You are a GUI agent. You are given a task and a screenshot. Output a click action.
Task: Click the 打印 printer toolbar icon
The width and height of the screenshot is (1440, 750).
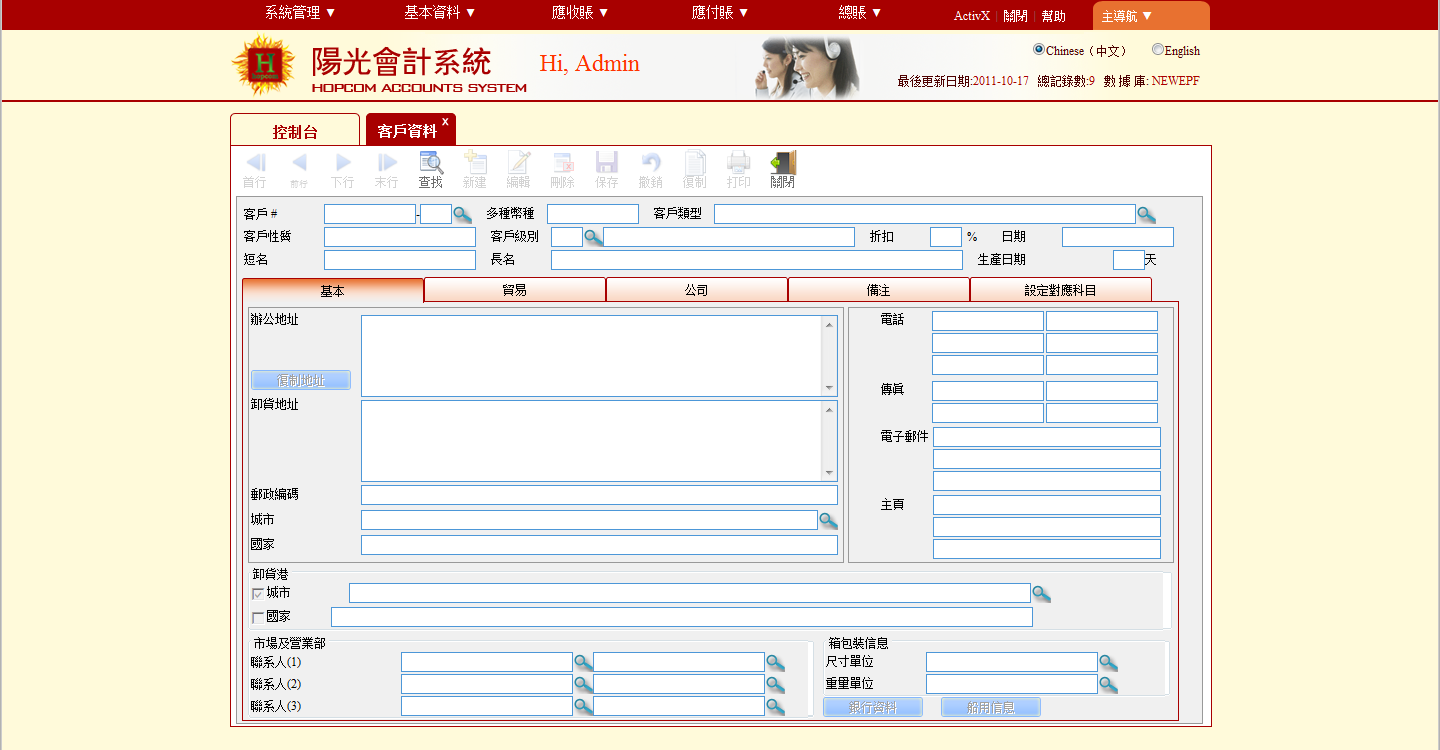(738, 164)
